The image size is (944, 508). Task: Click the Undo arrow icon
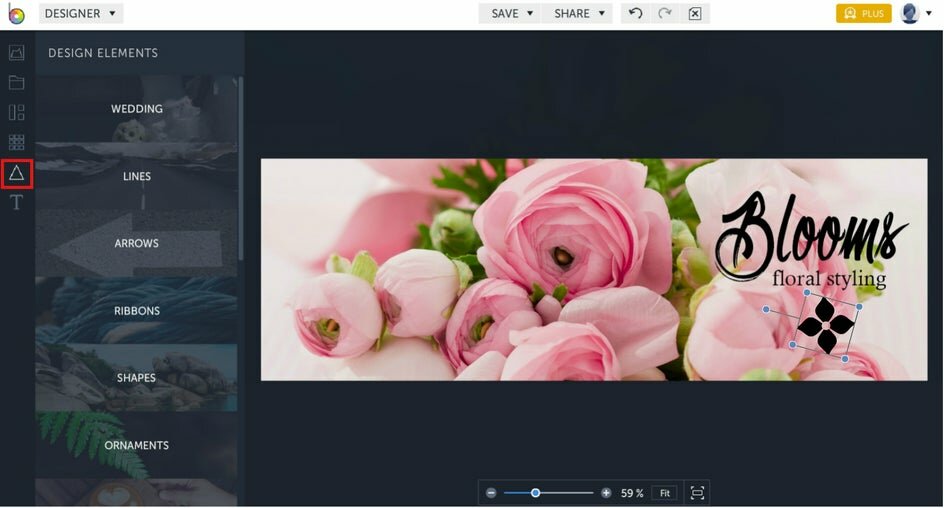click(x=635, y=13)
